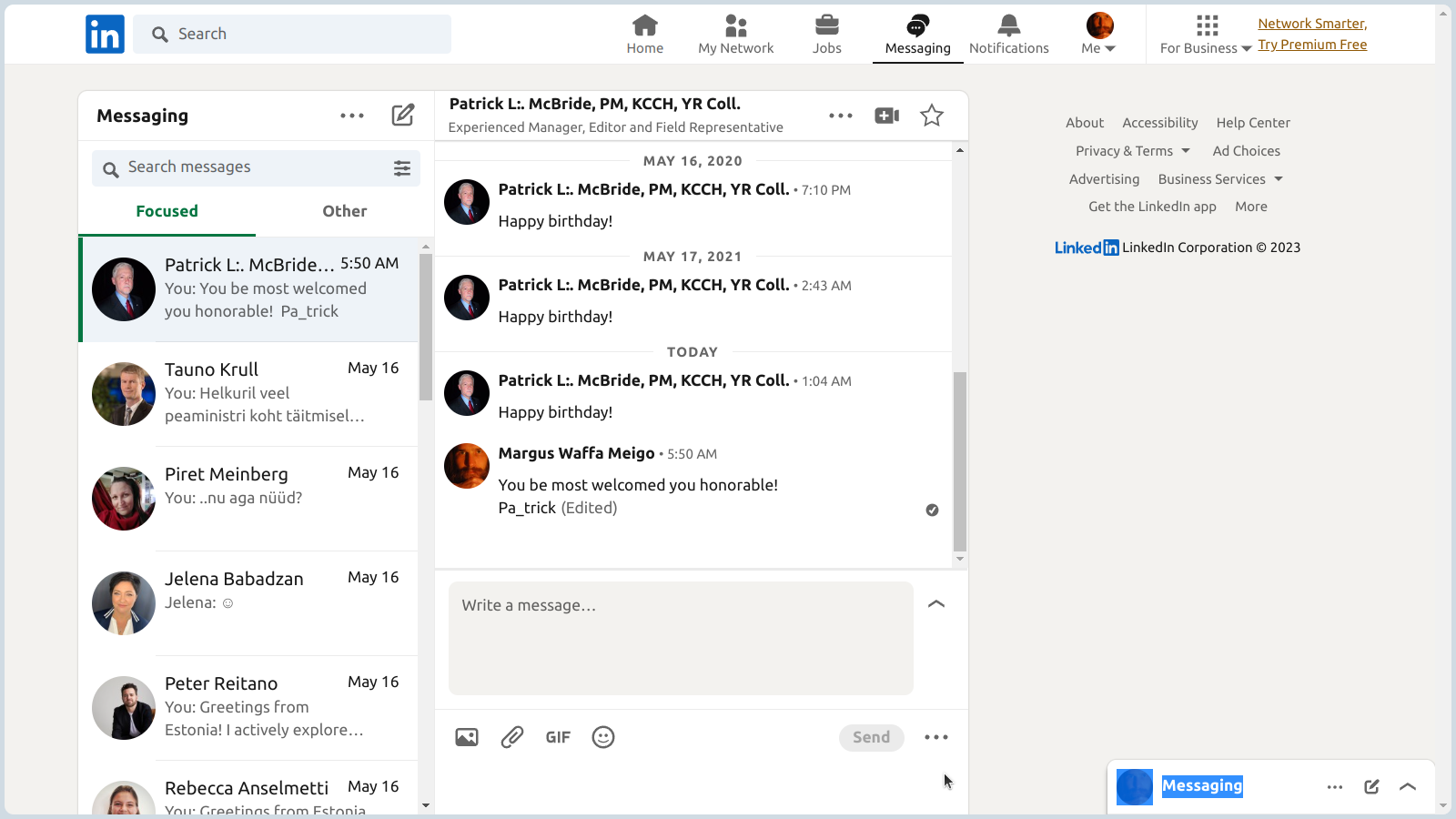Open conversation with Piret Meinberg

pyautogui.click(x=248, y=498)
